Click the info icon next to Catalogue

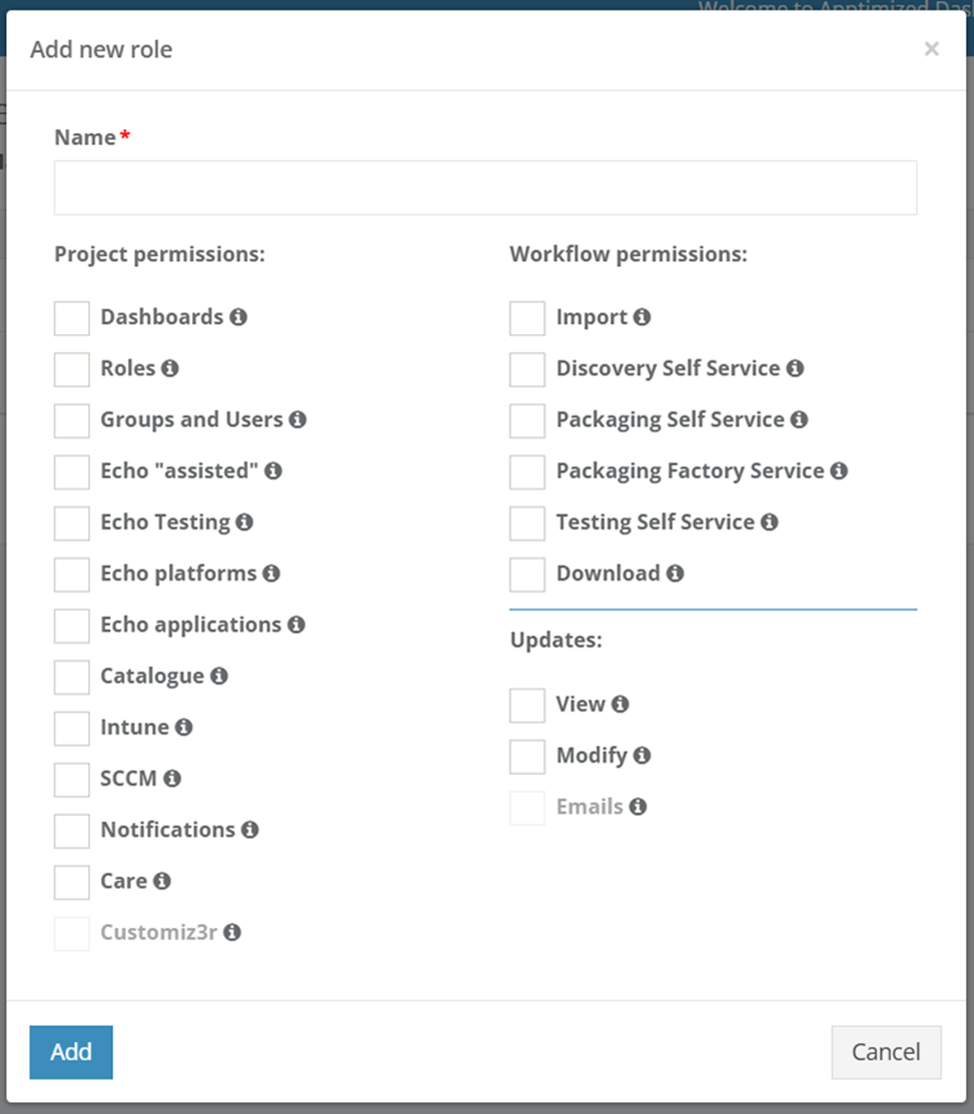(219, 676)
